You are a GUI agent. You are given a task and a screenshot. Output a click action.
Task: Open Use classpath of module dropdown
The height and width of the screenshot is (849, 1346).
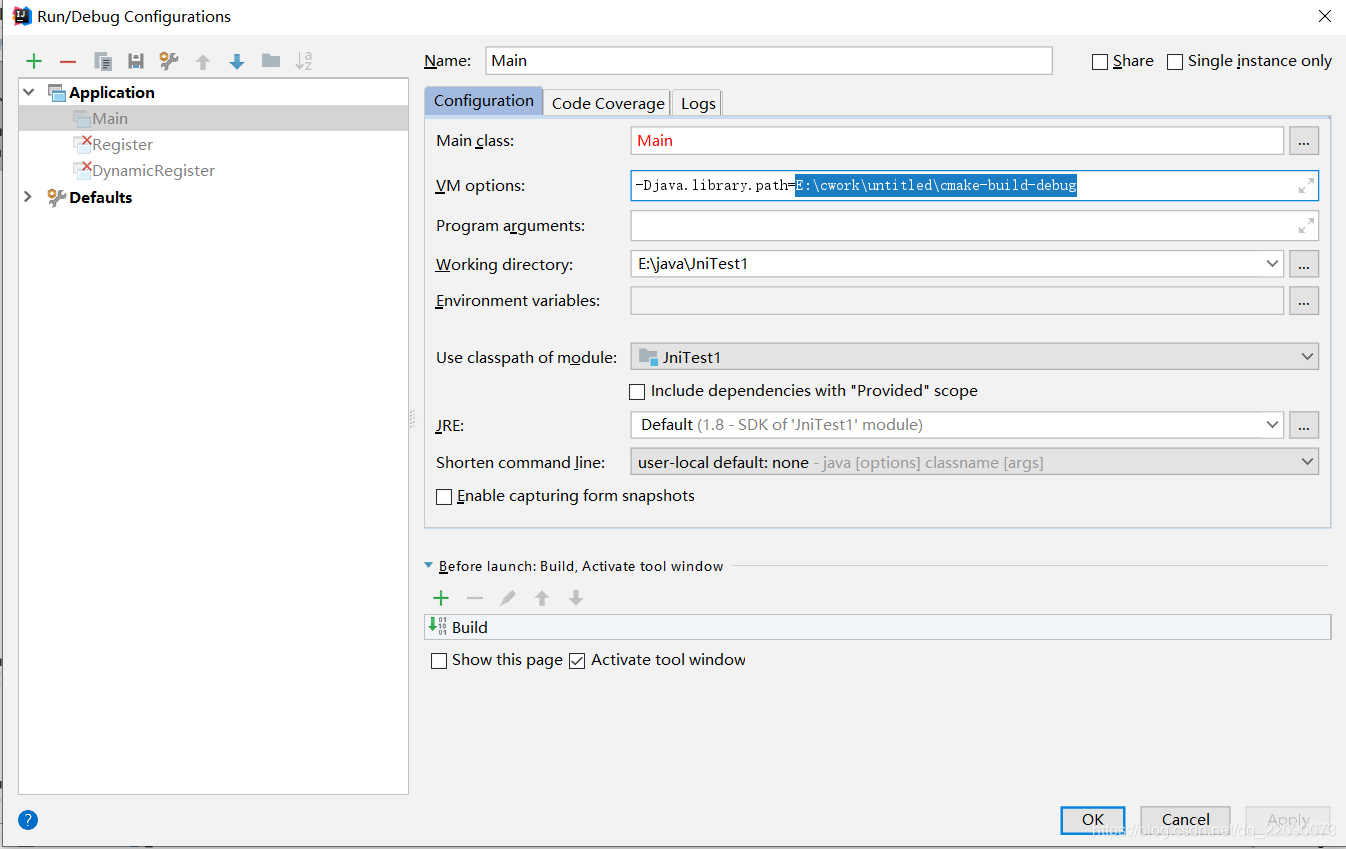click(1307, 356)
